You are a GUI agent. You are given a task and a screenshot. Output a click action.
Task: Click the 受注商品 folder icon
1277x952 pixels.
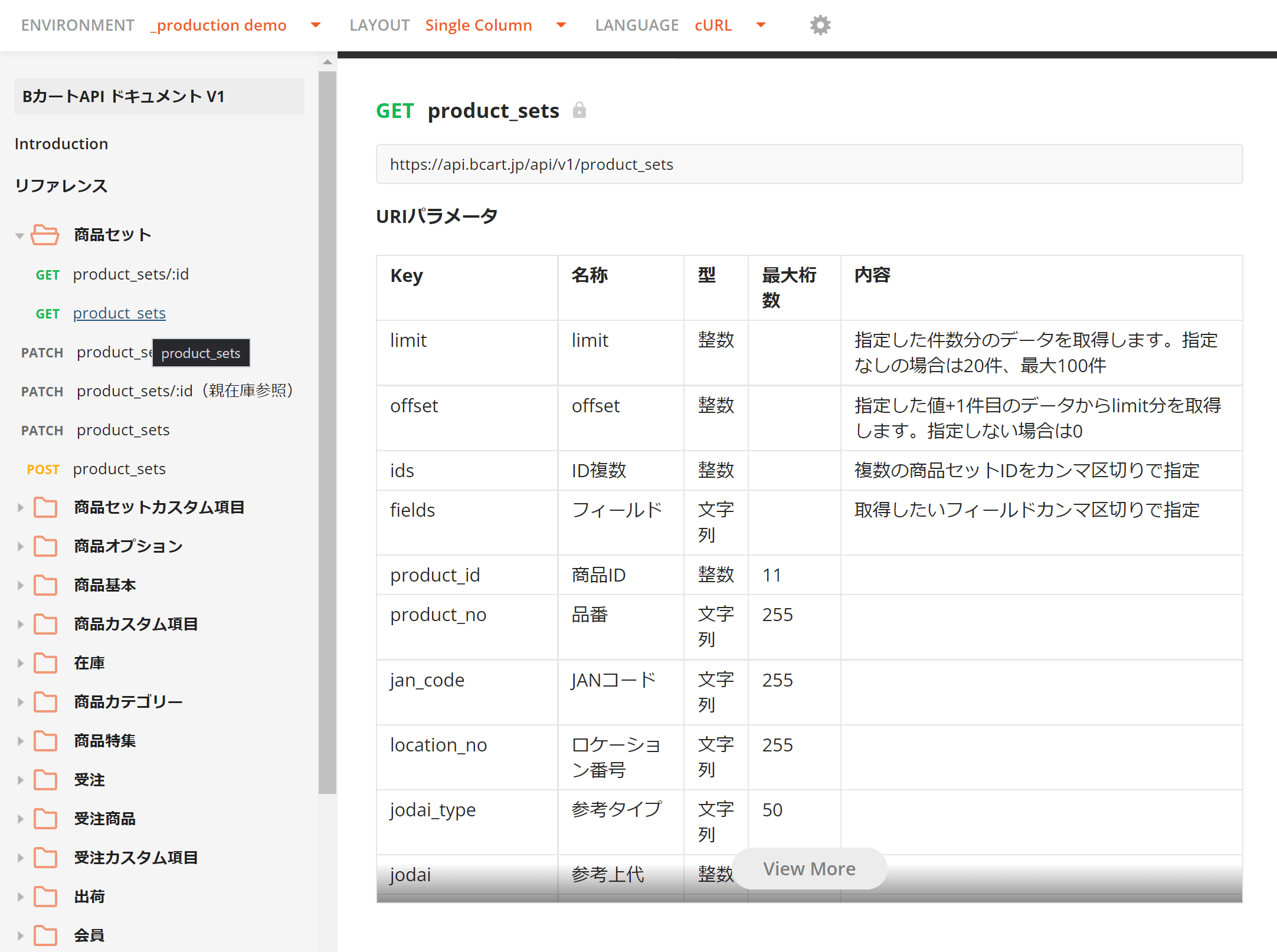45,819
